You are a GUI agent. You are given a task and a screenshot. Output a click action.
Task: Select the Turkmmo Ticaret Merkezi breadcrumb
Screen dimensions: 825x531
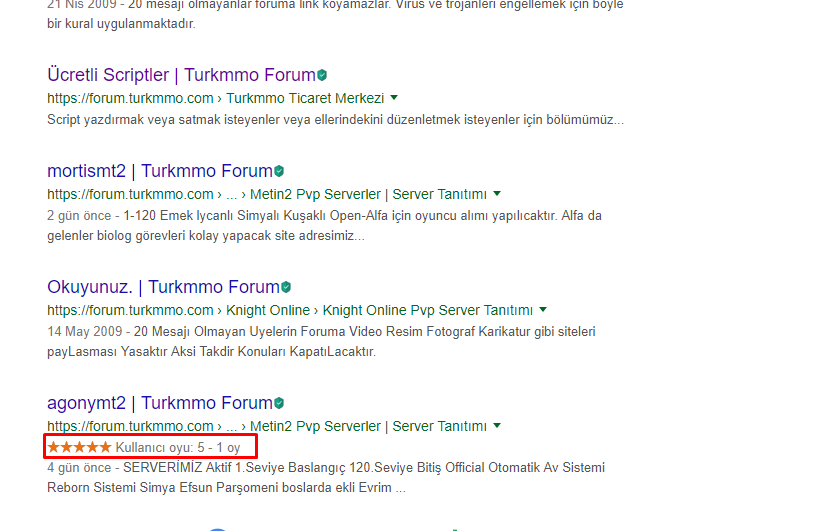pos(305,98)
